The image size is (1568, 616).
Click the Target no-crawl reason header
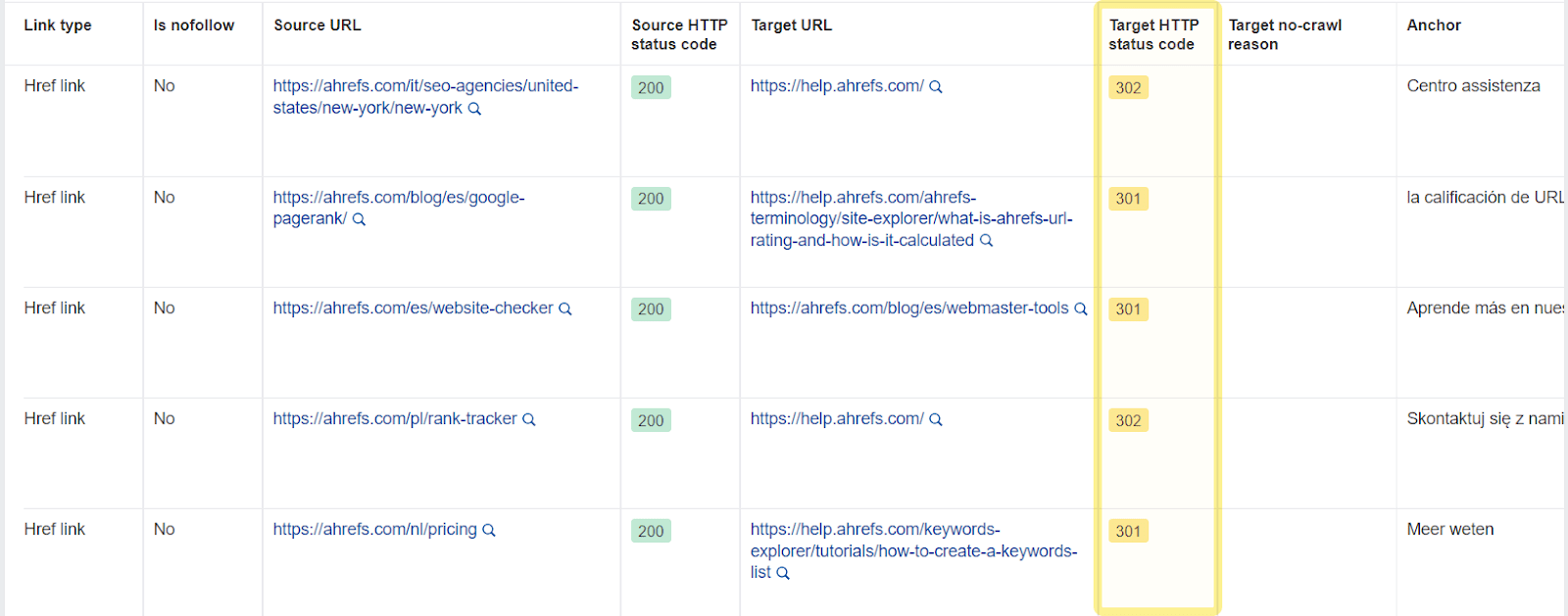[1285, 34]
